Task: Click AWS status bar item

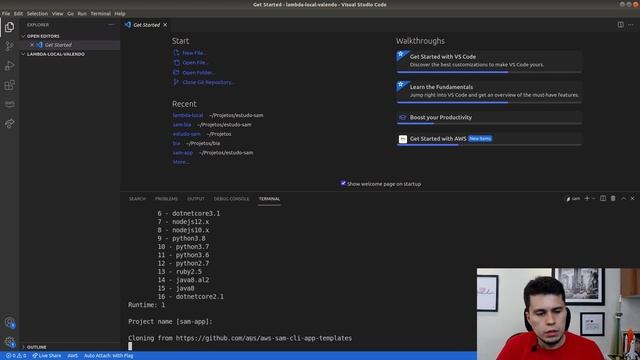Action: pos(73,356)
